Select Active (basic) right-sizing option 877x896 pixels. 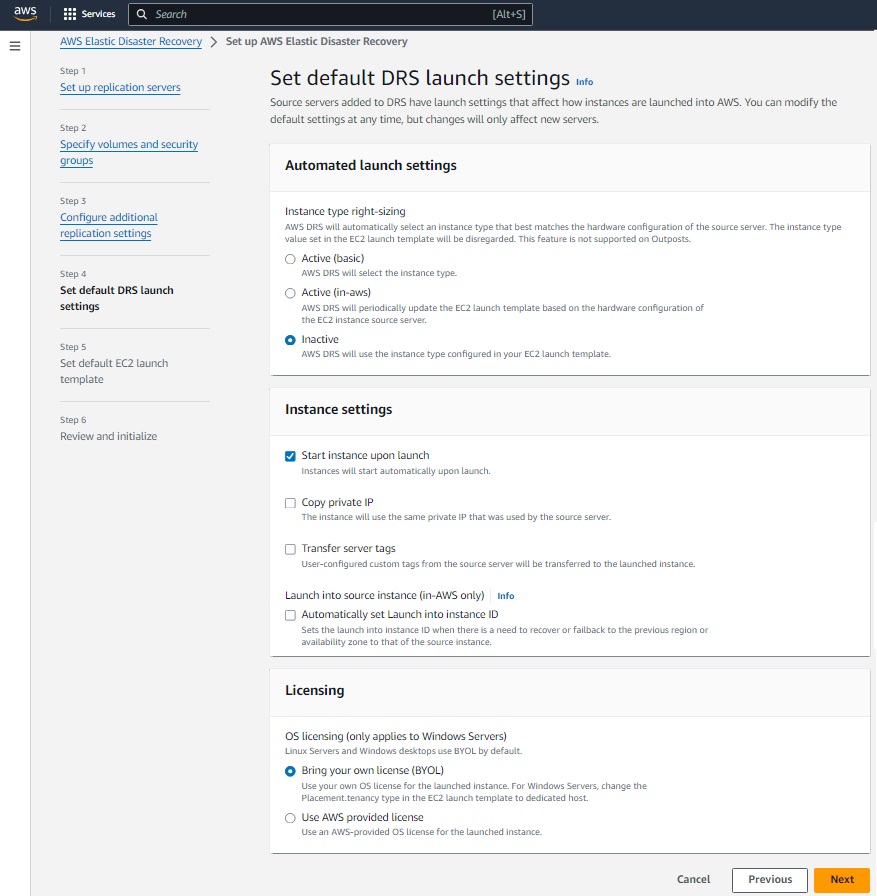tap(291, 259)
